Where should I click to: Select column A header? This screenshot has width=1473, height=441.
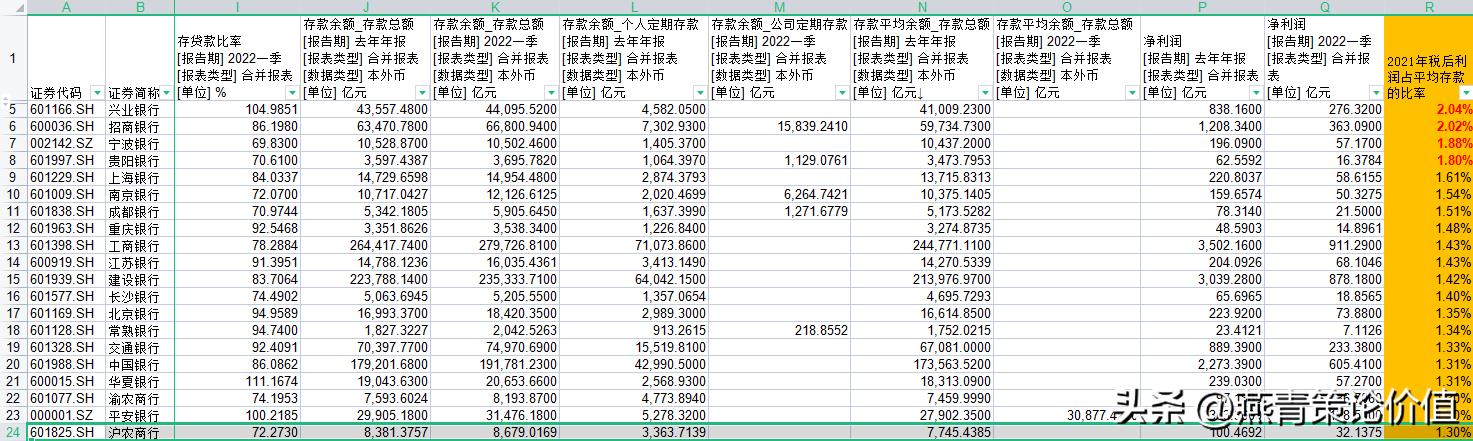(66, 7)
